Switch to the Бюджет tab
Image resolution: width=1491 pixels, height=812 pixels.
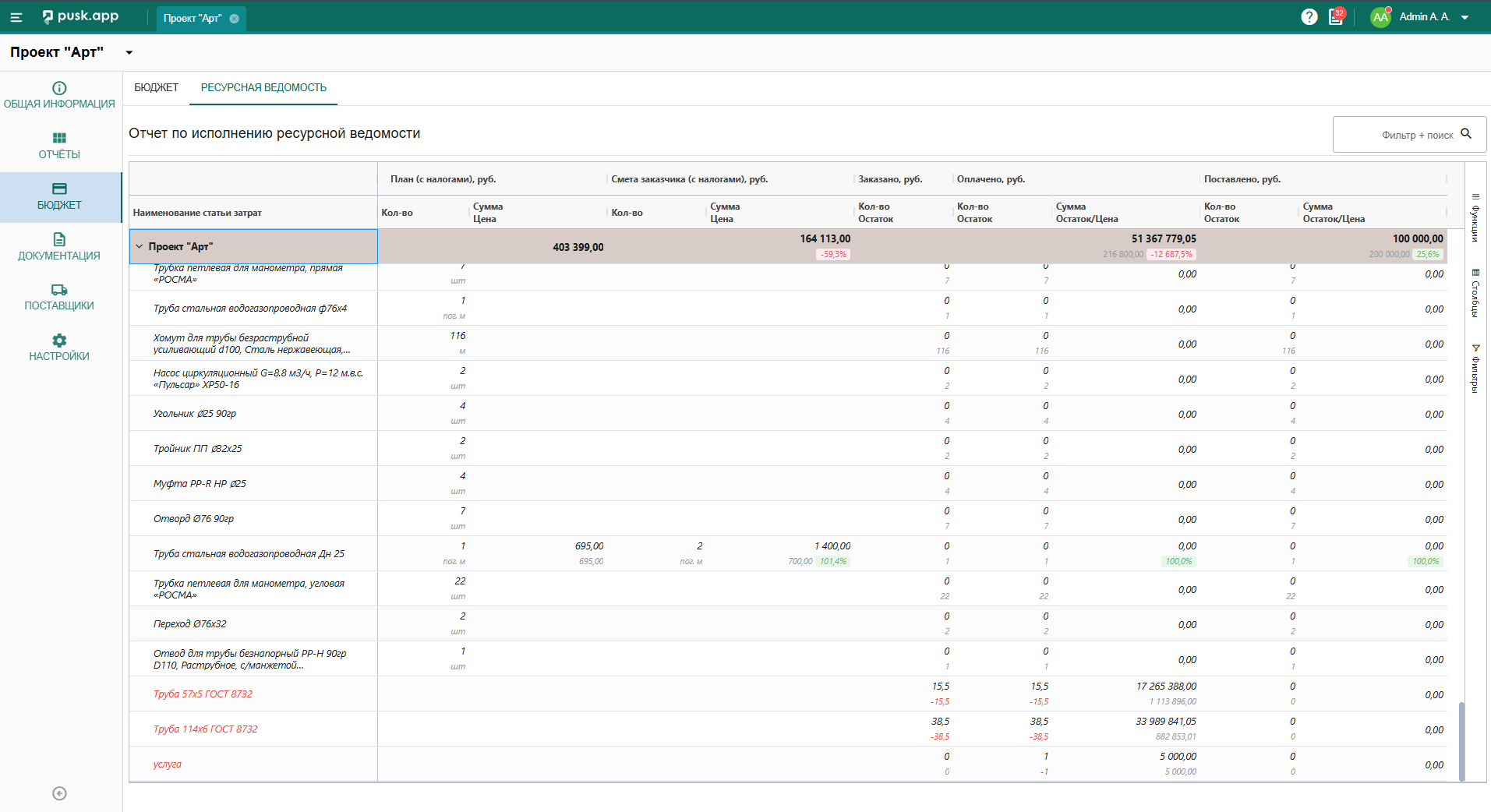point(156,88)
